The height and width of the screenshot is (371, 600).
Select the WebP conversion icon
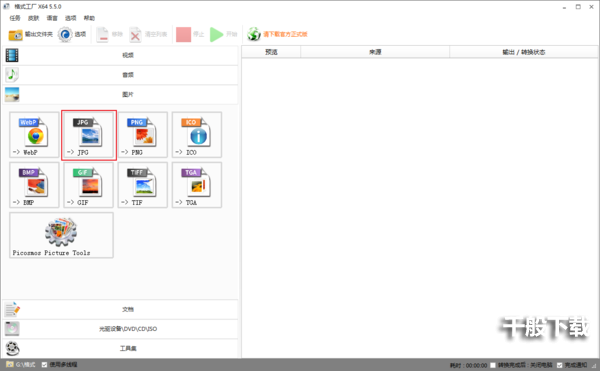click(x=34, y=135)
